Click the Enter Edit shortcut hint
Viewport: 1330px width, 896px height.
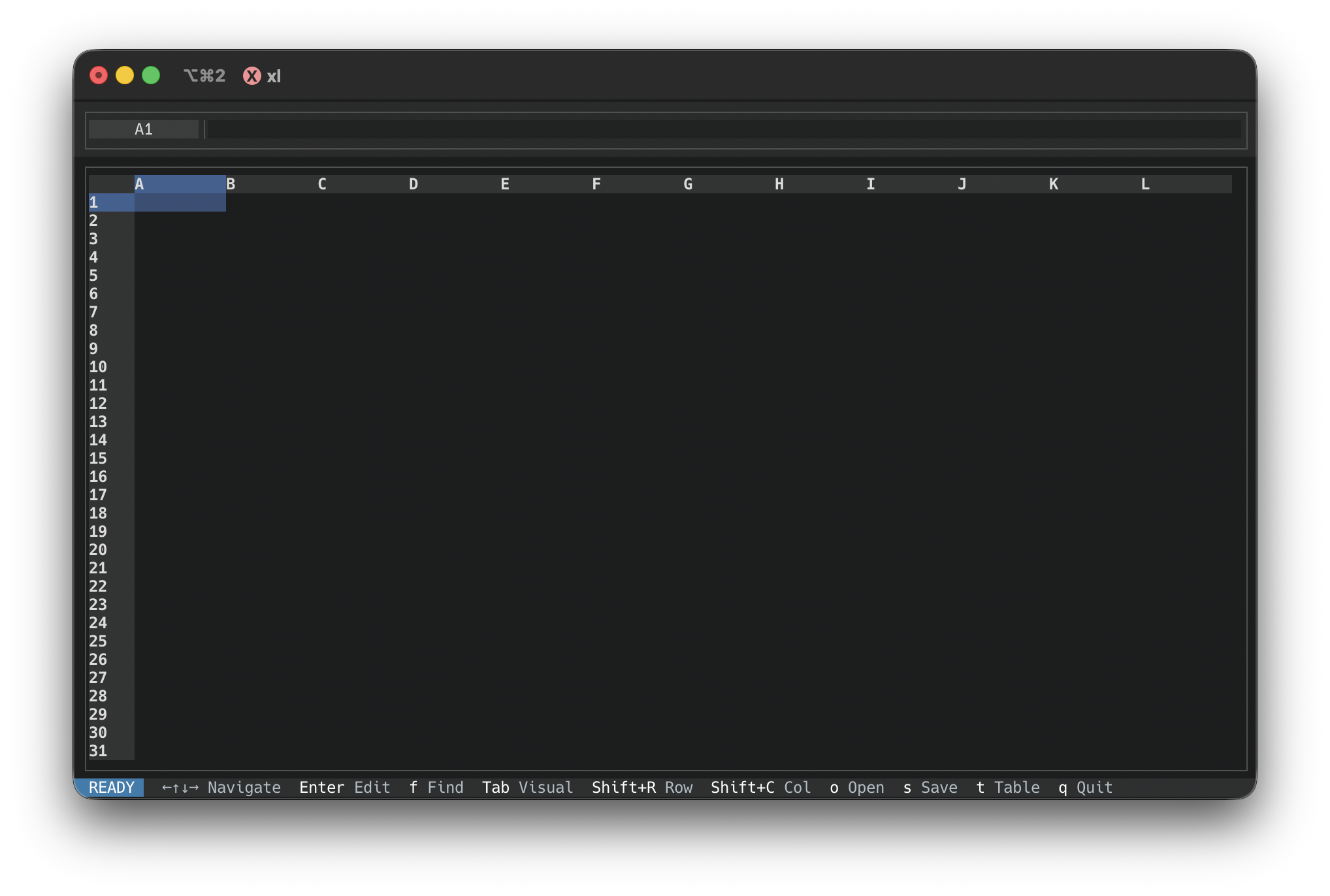tap(345, 788)
